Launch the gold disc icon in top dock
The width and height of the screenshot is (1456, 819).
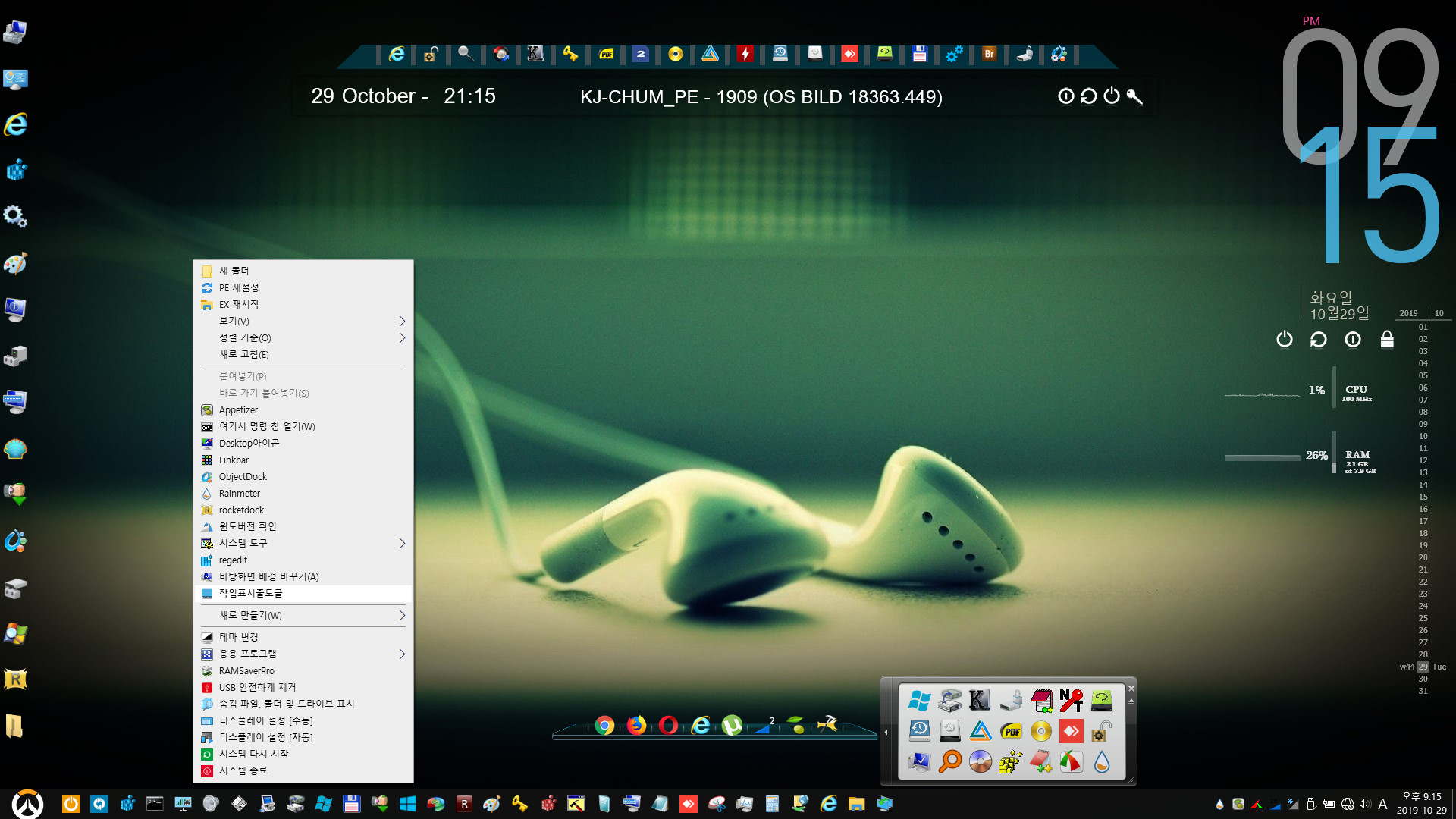pos(675,54)
